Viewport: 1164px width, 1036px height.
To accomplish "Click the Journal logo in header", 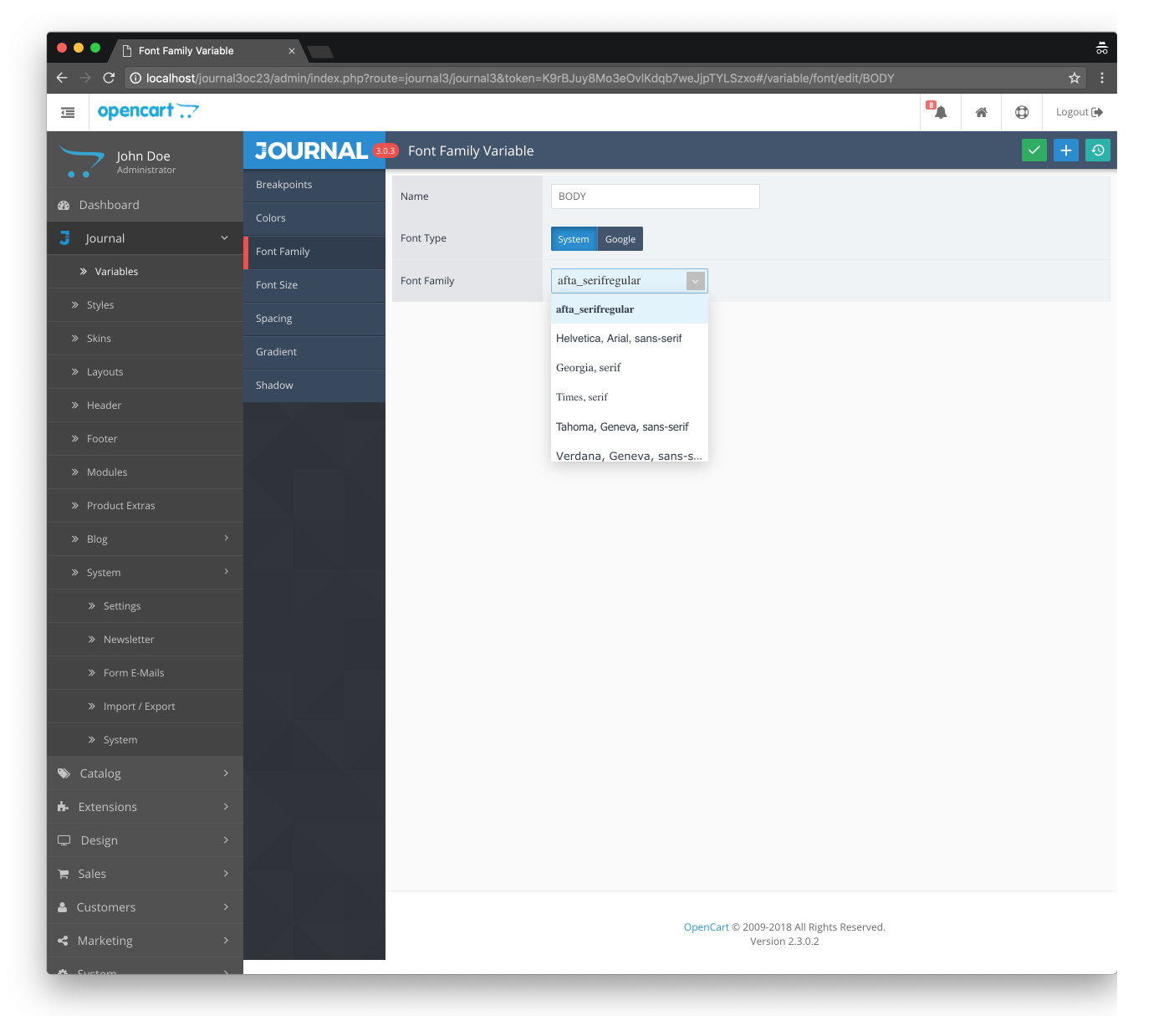I will click(311, 151).
